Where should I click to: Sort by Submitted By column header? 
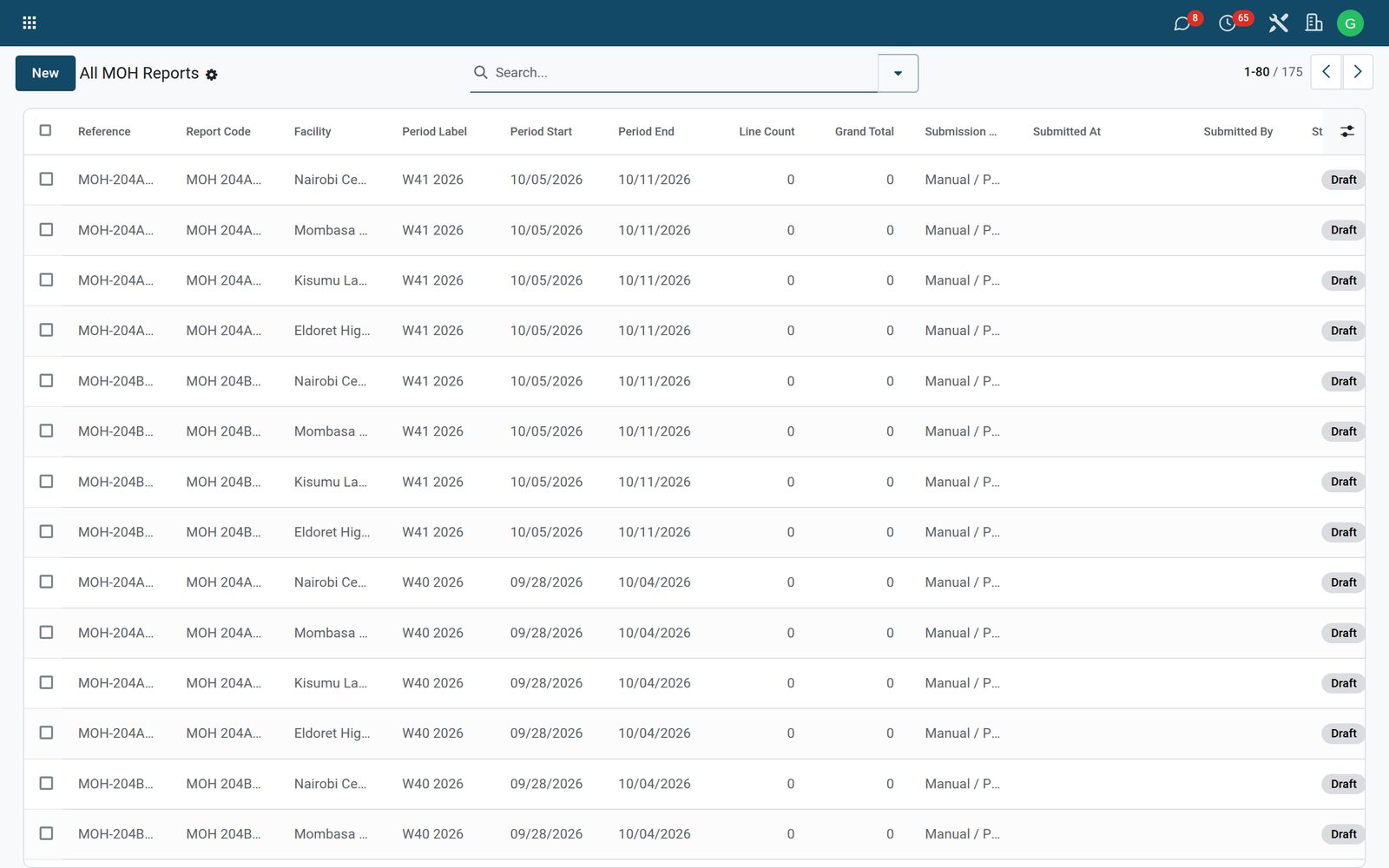pyautogui.click(x=1238, y=132)
